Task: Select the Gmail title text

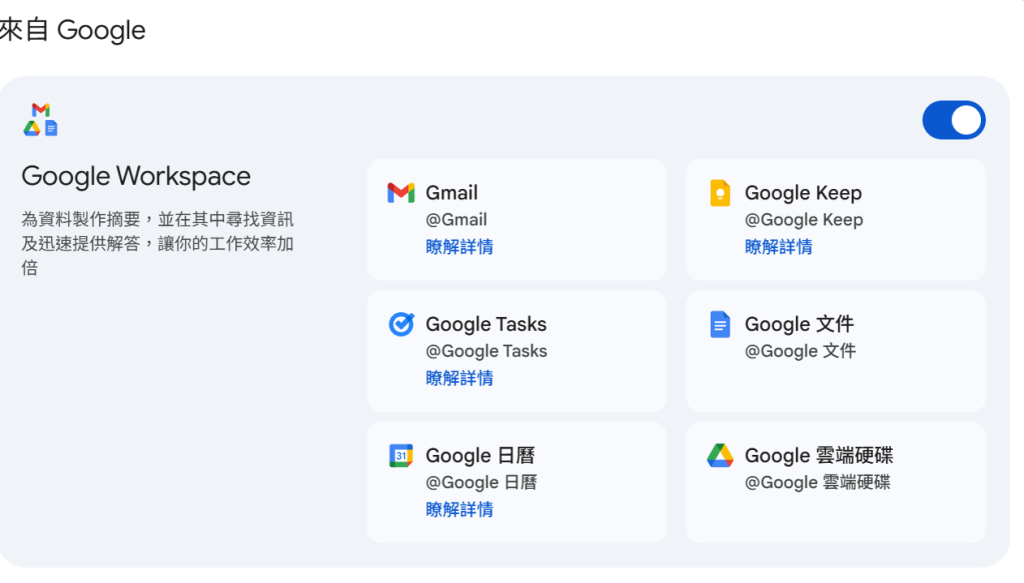Action: tap(452, 193)
